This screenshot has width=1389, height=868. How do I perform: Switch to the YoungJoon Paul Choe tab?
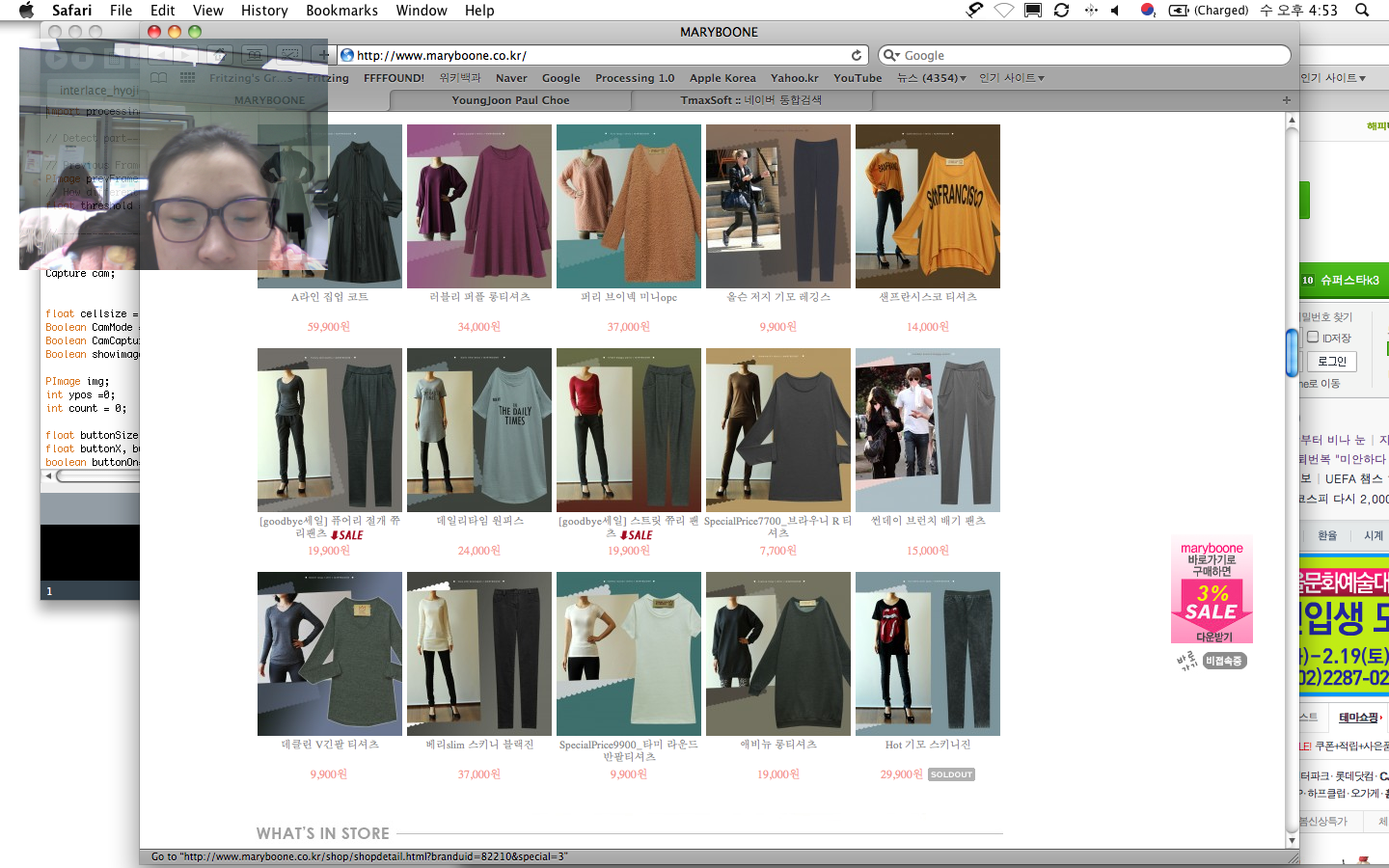pos(510,100)
